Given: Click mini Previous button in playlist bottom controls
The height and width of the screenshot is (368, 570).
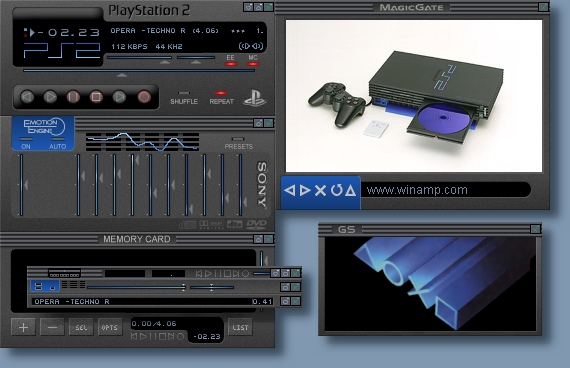Looking at the screenshot, I should (x=134, y=337).
